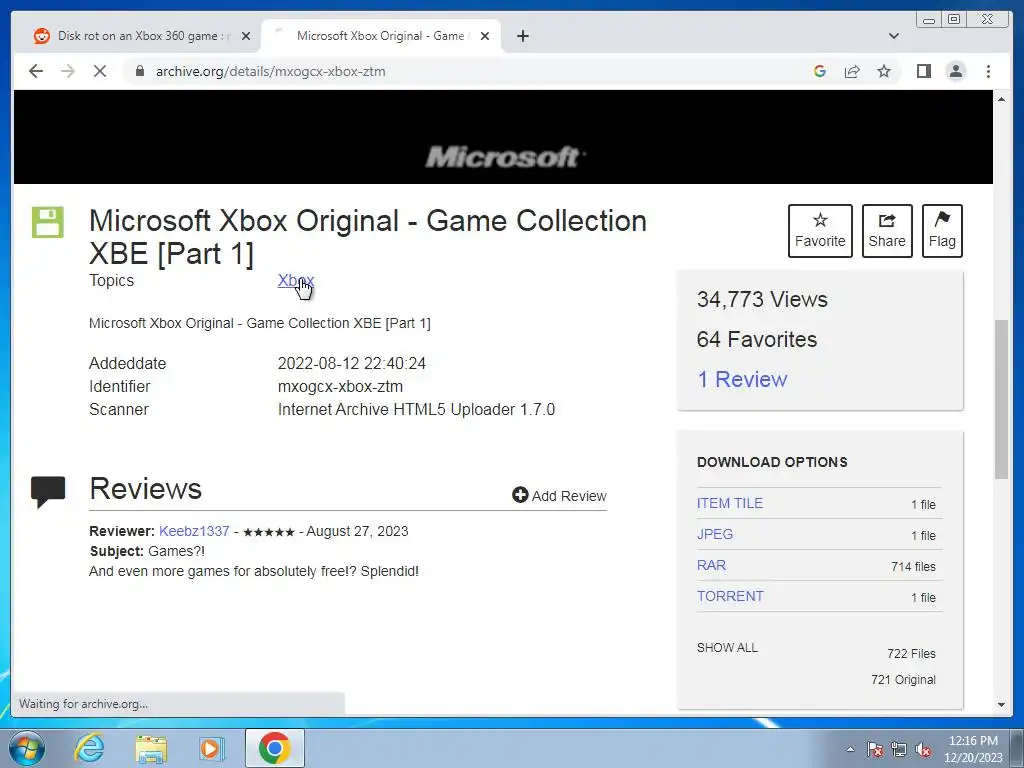Select the Microsoft Xbox Original tab
The image size is (1024, 768).
381,36
